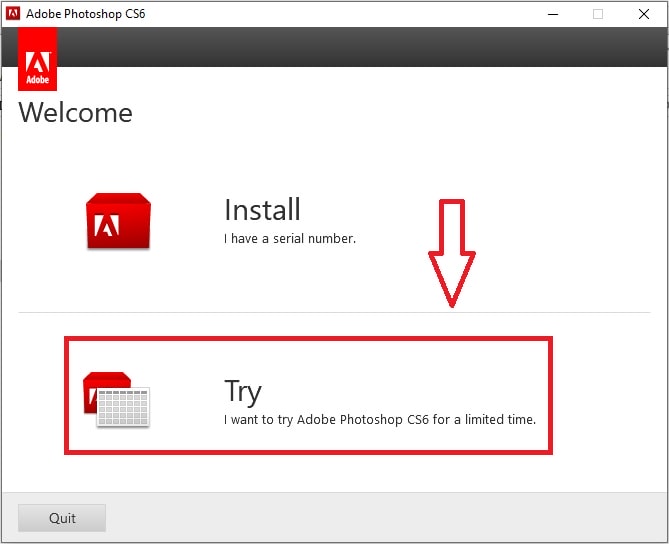
Task: Click the Quit button
Action: tap(62, 518)
